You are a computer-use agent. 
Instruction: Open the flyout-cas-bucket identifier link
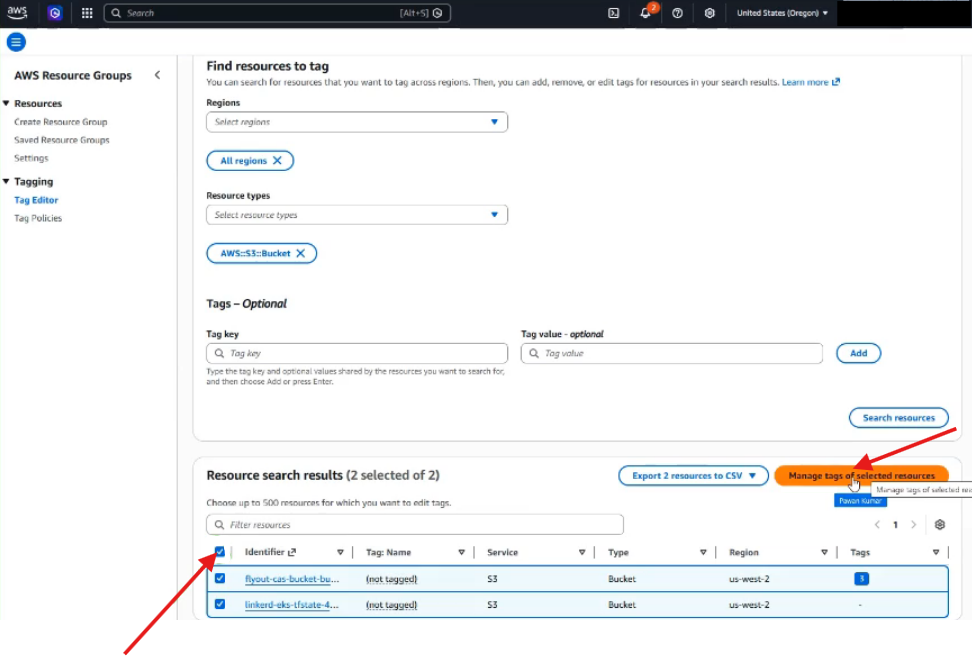click(x=292, y=578)
